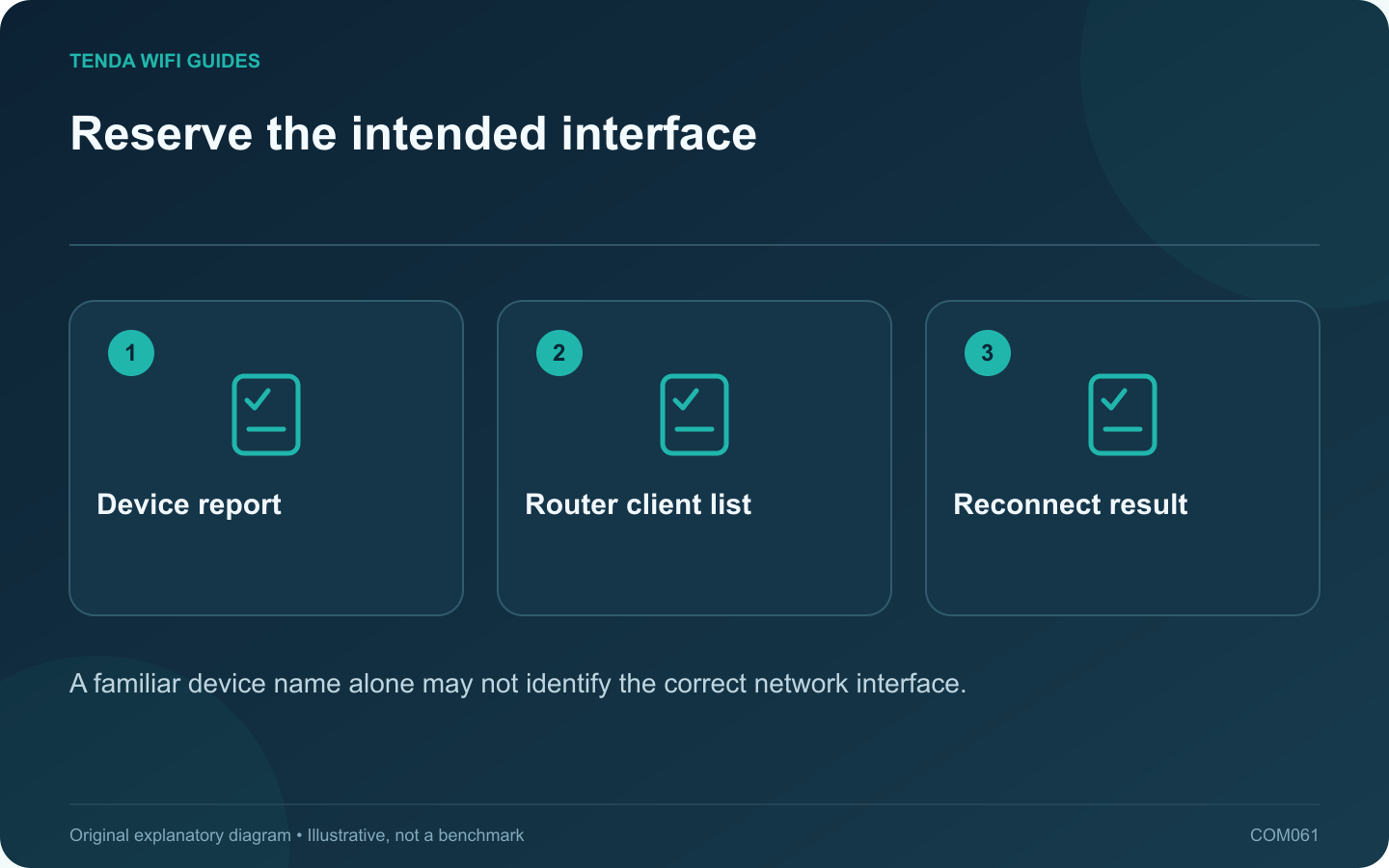Select the Device report card title
Image resolution: width=1389 pixels, height=868 pixels.
click(189, 504)
